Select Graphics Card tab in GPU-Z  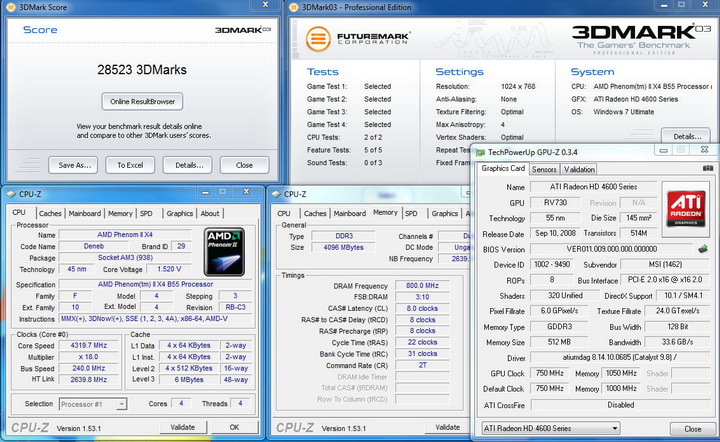click(x=503, y=168)
